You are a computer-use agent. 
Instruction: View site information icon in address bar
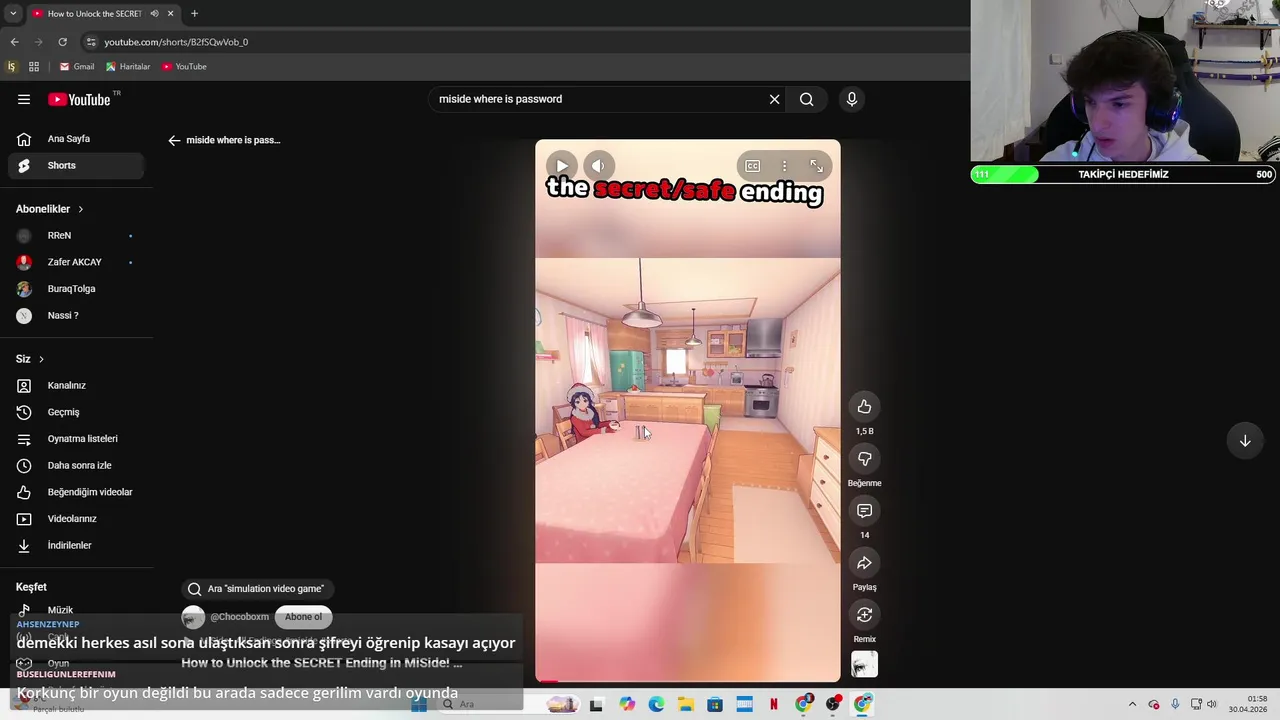(91, 42)
